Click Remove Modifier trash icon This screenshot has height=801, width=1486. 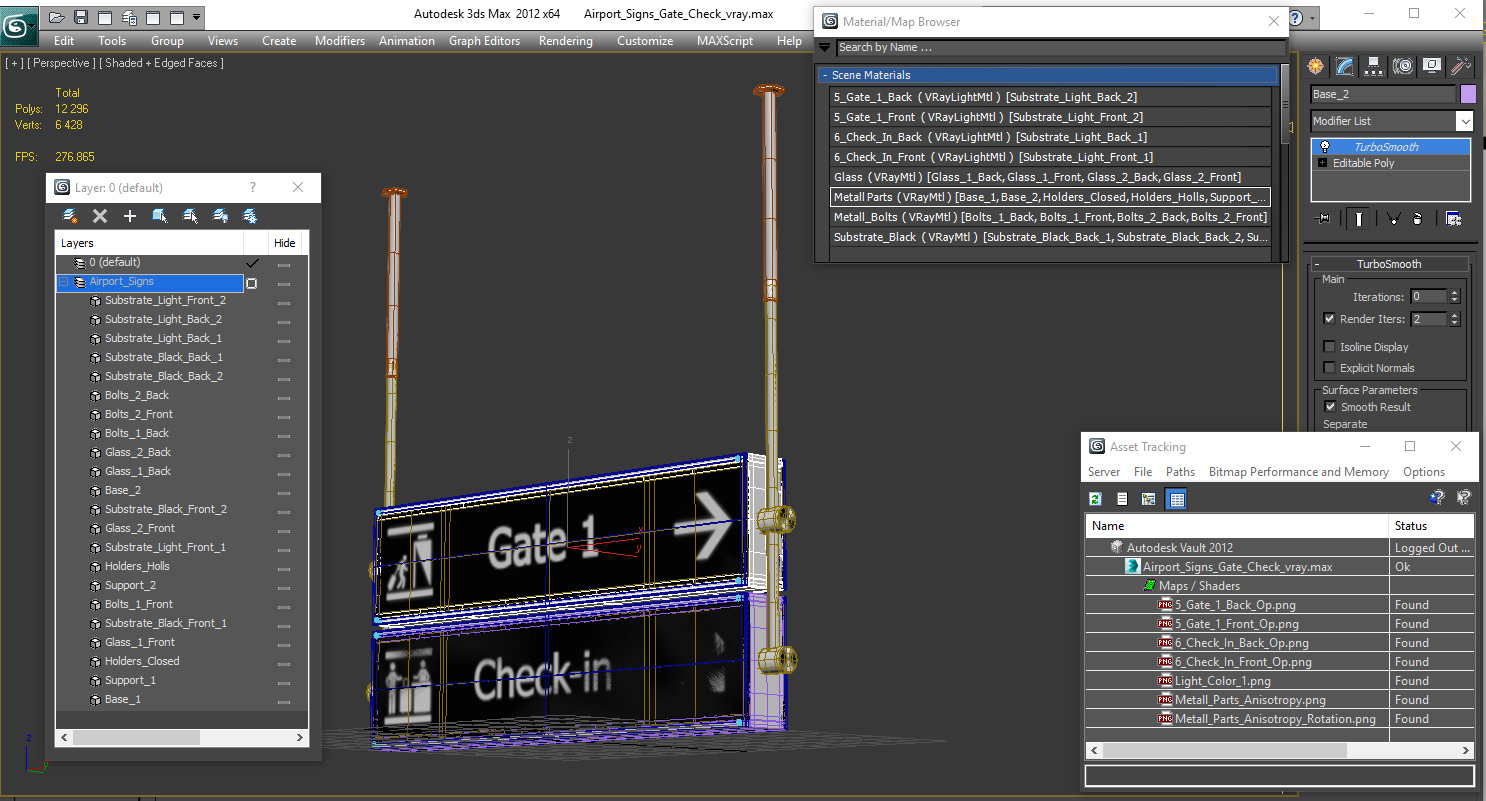[x=1418, y=218]
